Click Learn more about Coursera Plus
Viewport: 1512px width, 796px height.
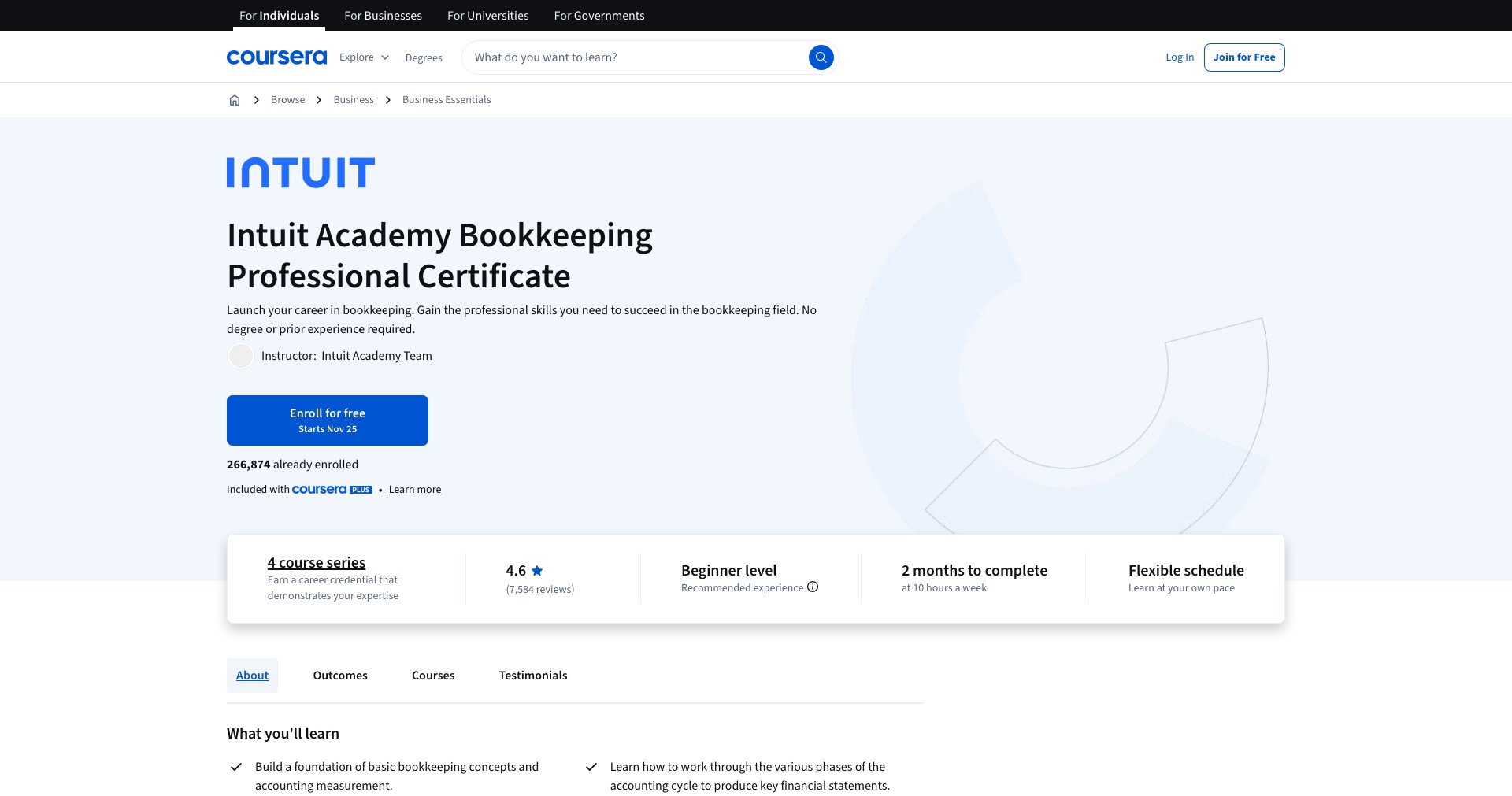coord(415,490)
